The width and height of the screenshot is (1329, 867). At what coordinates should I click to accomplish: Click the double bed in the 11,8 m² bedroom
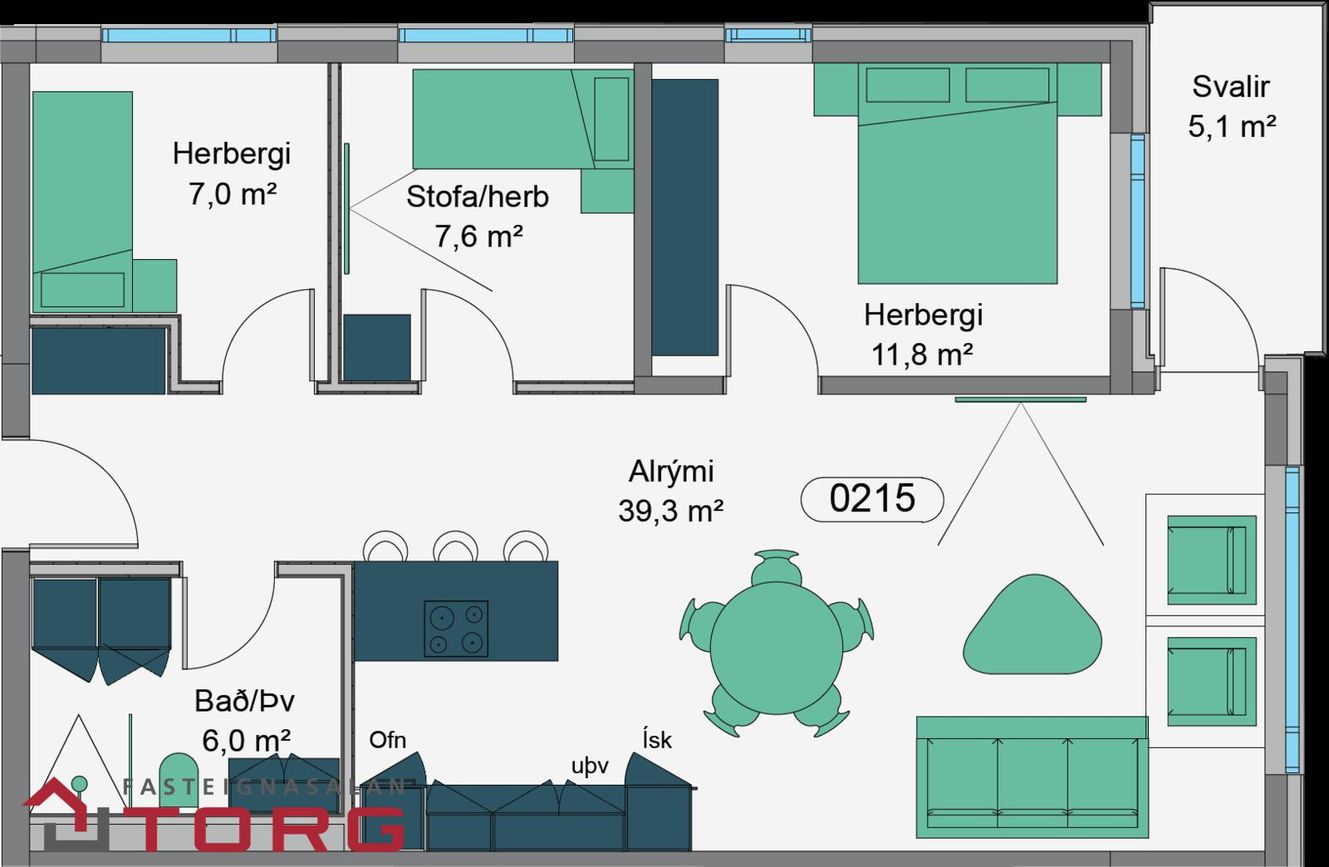[957, 190]
